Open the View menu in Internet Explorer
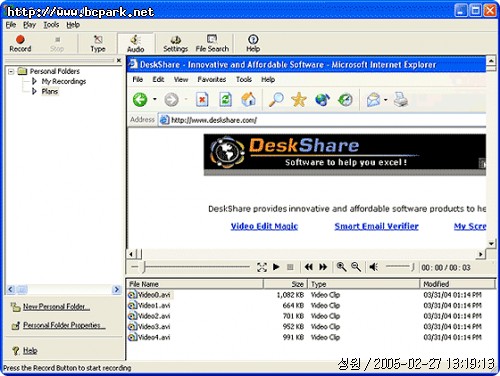This screenshot has width=500, height=376. [181, 79]
